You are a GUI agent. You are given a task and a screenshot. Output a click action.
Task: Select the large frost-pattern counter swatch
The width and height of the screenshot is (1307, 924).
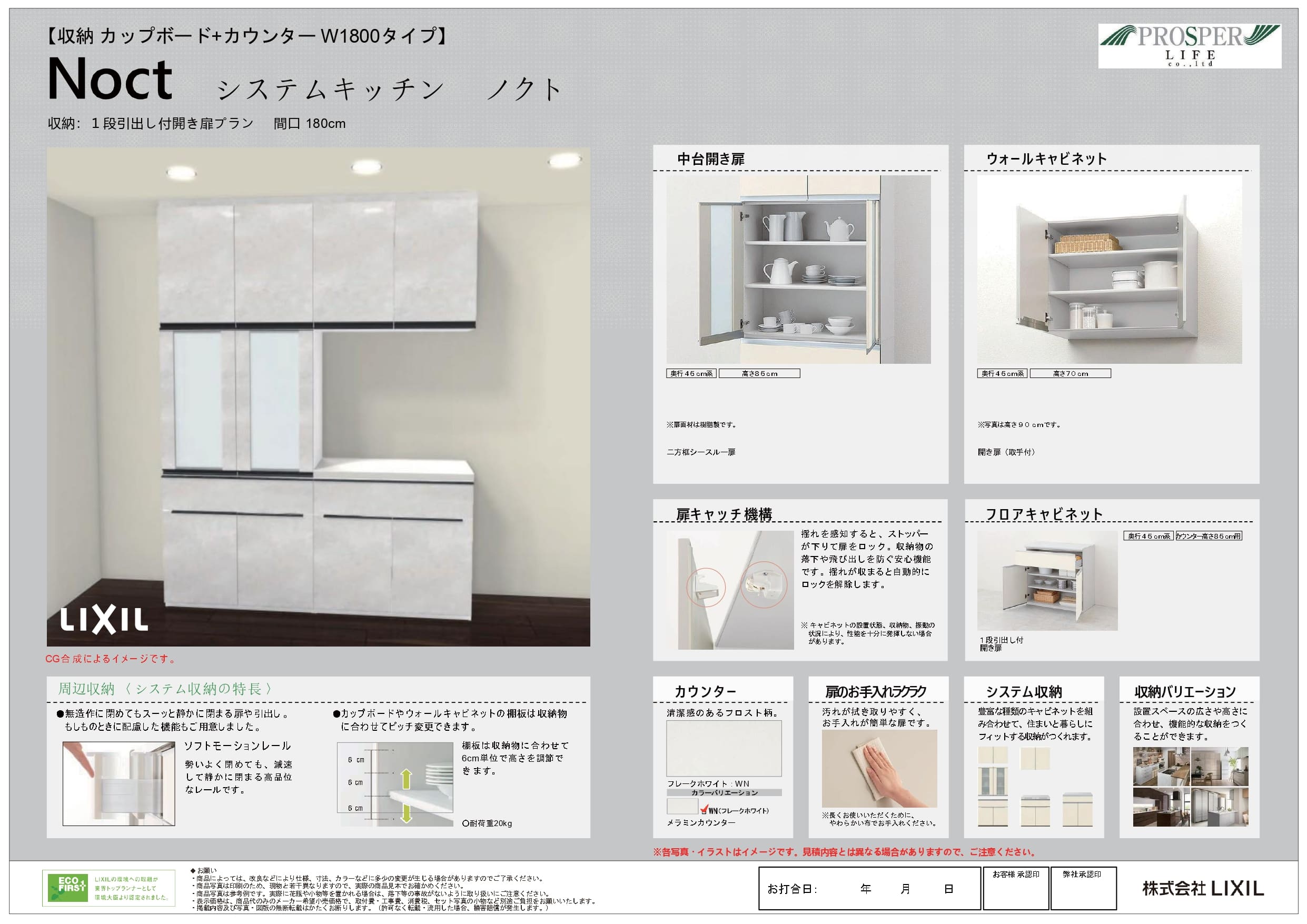click(x=724, y=748)
